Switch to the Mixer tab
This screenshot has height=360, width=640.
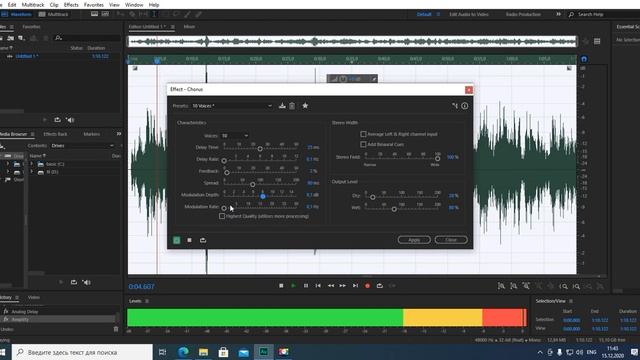[189, 27]
